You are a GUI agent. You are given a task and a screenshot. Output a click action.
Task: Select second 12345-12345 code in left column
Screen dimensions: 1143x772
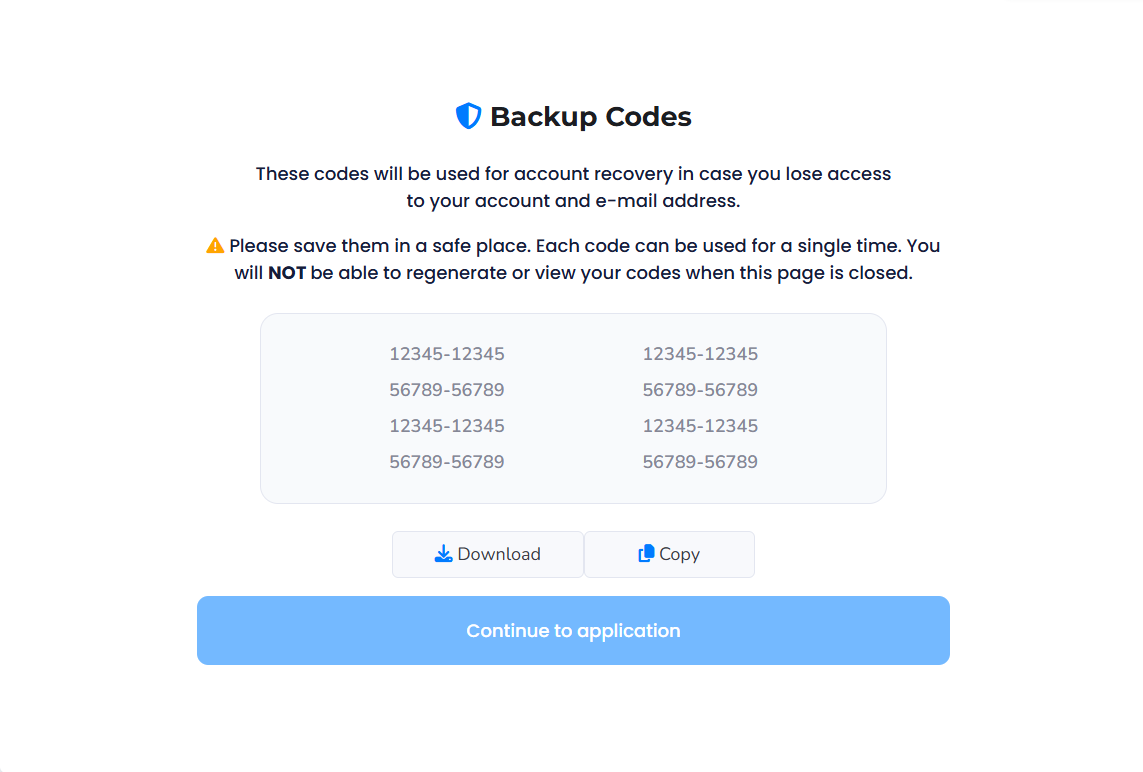447,426
